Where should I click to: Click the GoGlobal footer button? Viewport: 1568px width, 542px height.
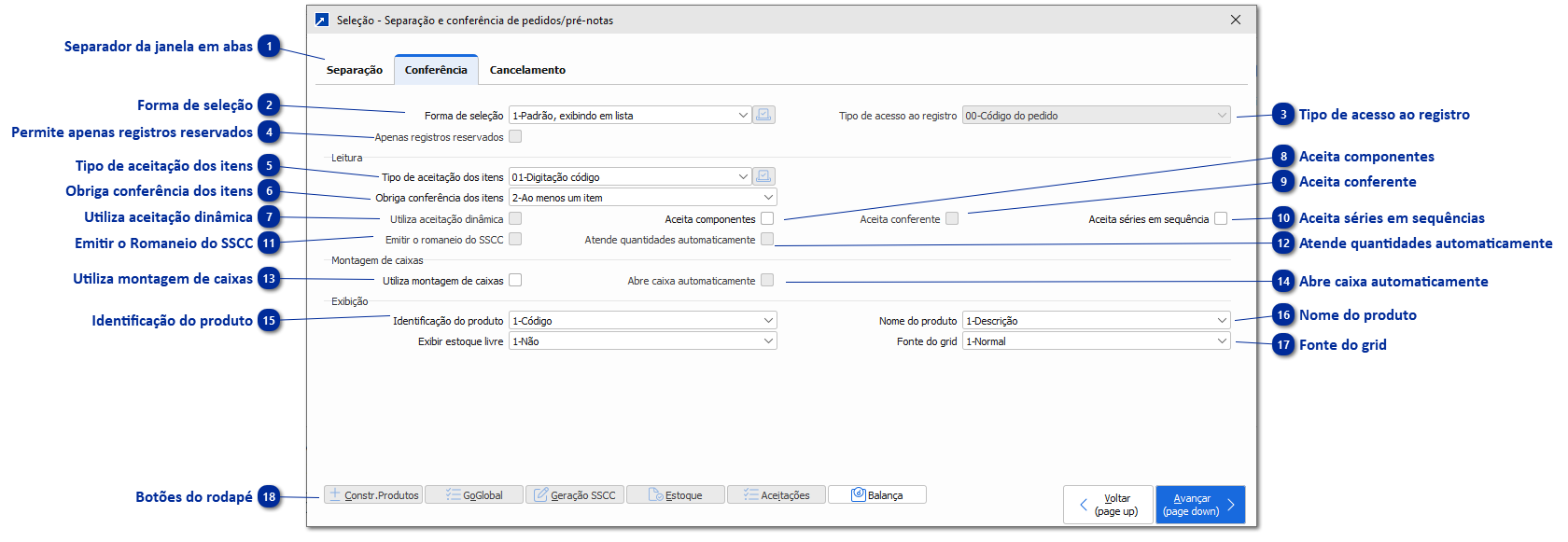tap(474, 495)
